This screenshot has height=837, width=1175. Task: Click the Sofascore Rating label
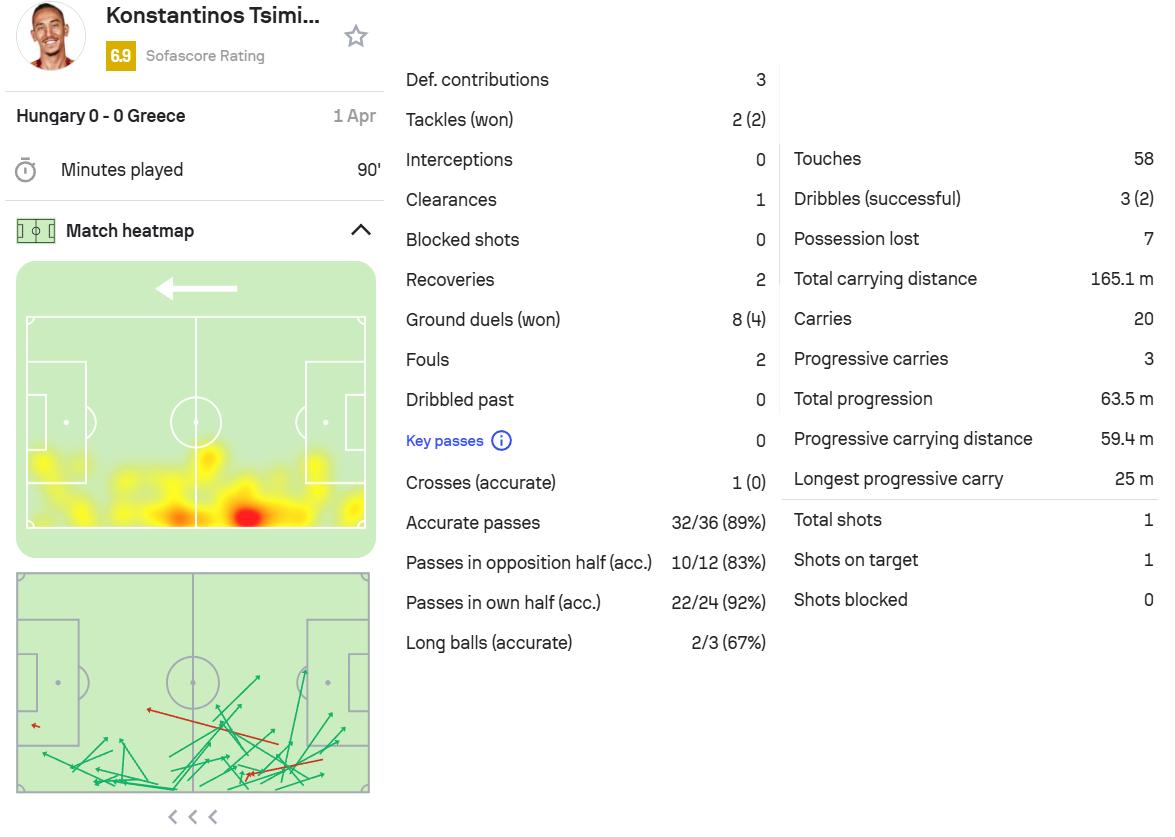(x=205, y=56)
